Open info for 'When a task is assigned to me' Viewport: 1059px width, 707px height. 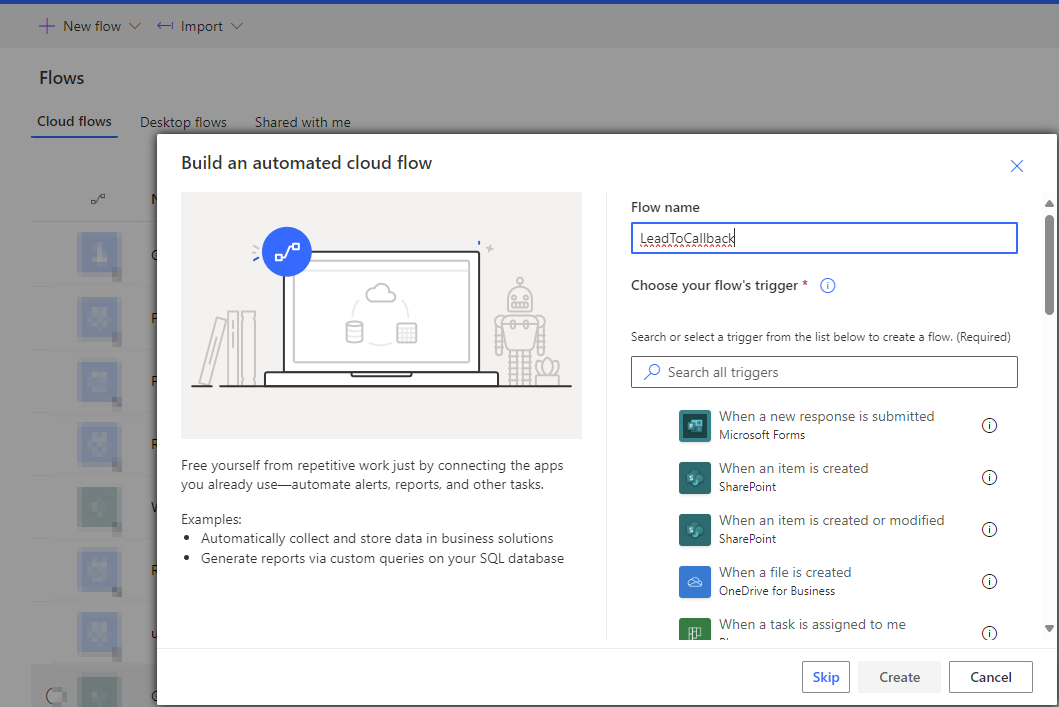pos(989,633)
